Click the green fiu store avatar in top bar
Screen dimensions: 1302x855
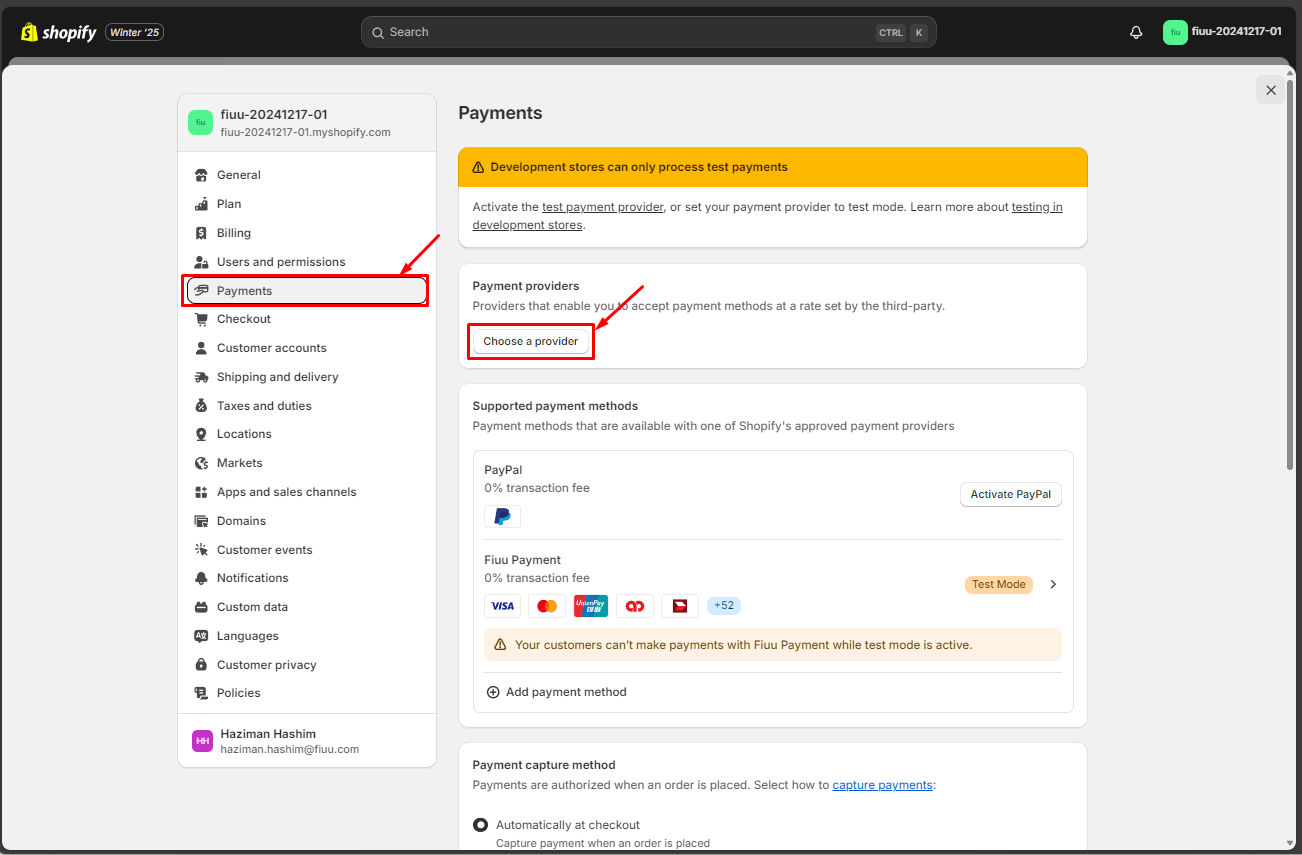point(1175,32)
